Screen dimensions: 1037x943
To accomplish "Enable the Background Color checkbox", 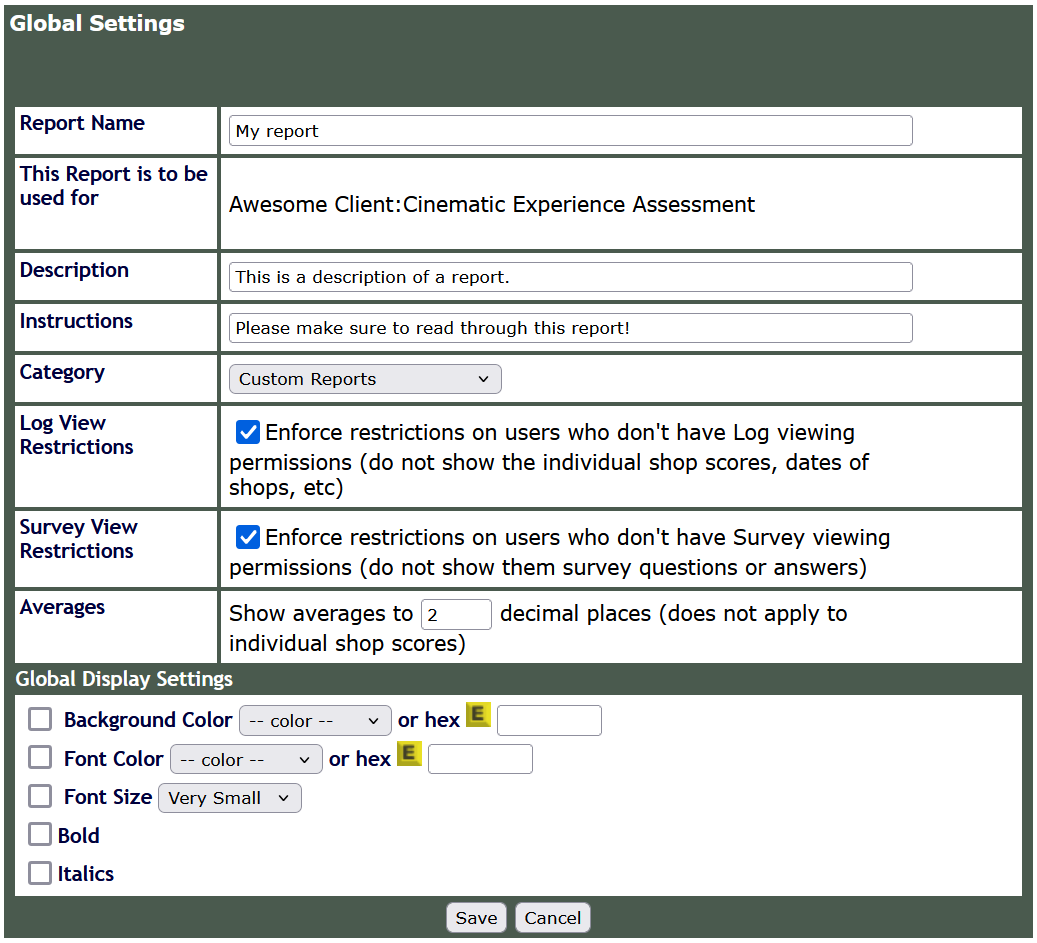I will click(x=40, y=719).
